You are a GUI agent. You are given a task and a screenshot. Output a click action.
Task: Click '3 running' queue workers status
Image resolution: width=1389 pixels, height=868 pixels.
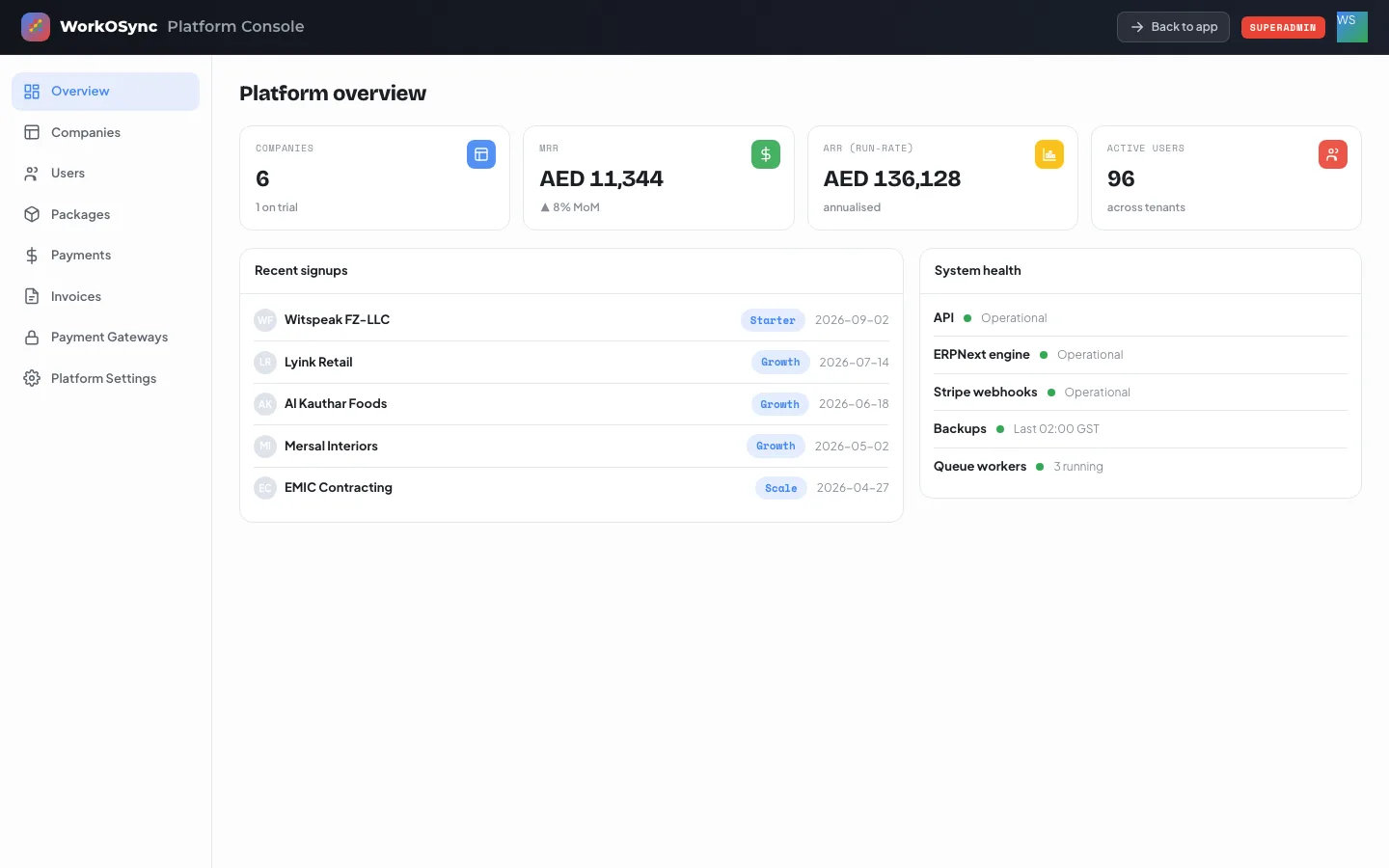[1078, 467]
